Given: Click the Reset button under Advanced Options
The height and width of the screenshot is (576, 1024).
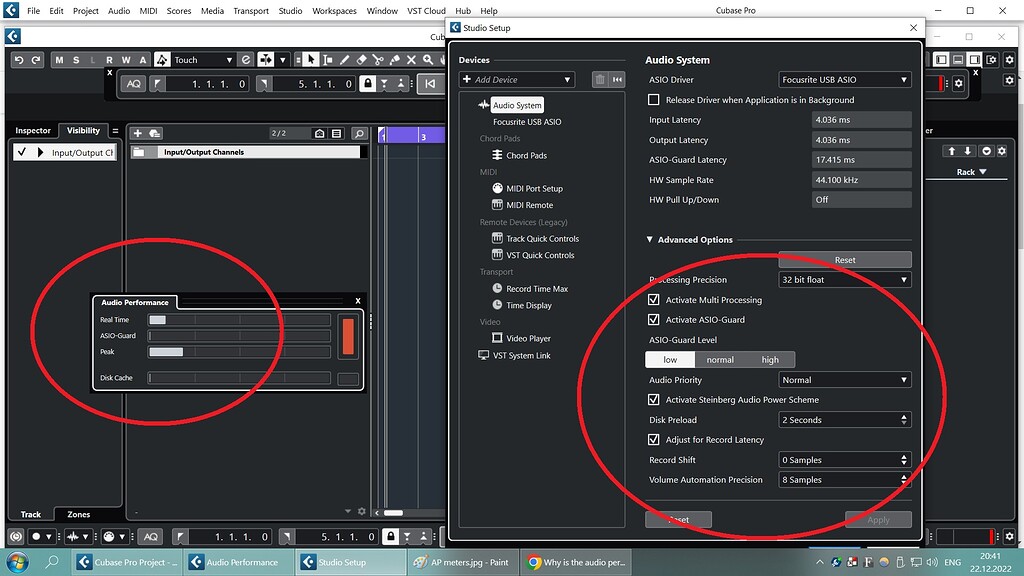Looking at the screenshot, I should [844, 258].
